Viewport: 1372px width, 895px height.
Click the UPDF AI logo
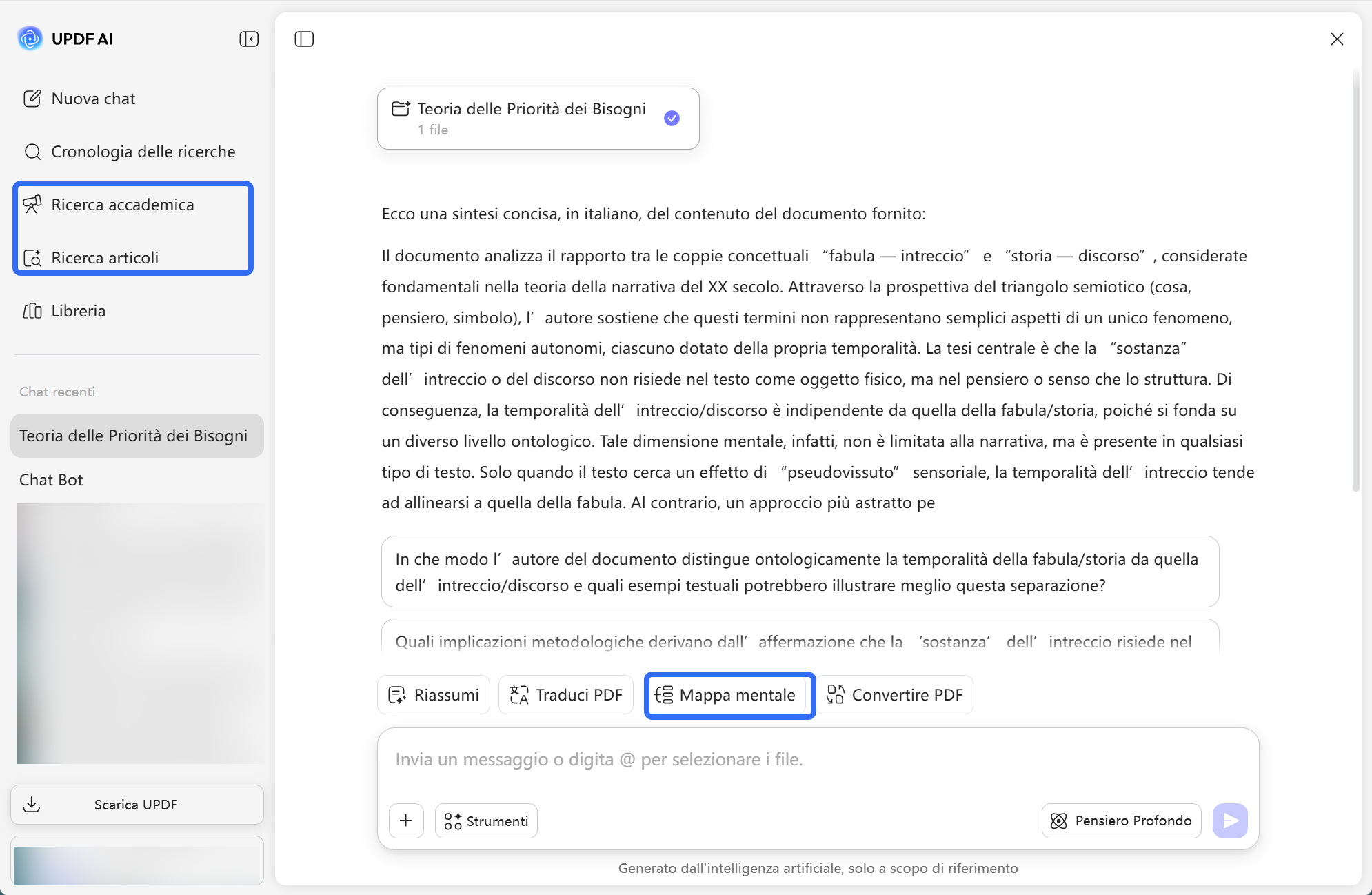tap(30, 39)
